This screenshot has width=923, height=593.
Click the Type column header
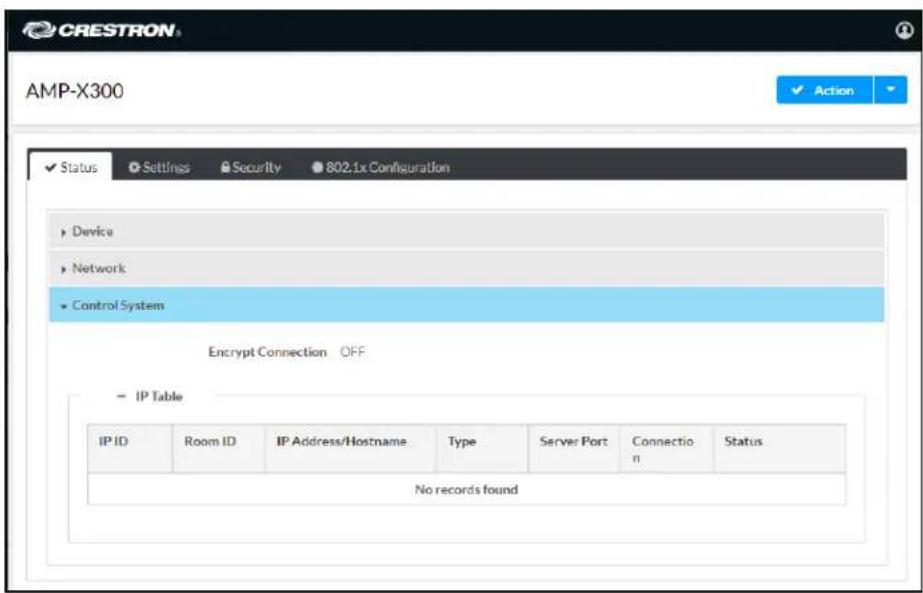pos(482,449)
